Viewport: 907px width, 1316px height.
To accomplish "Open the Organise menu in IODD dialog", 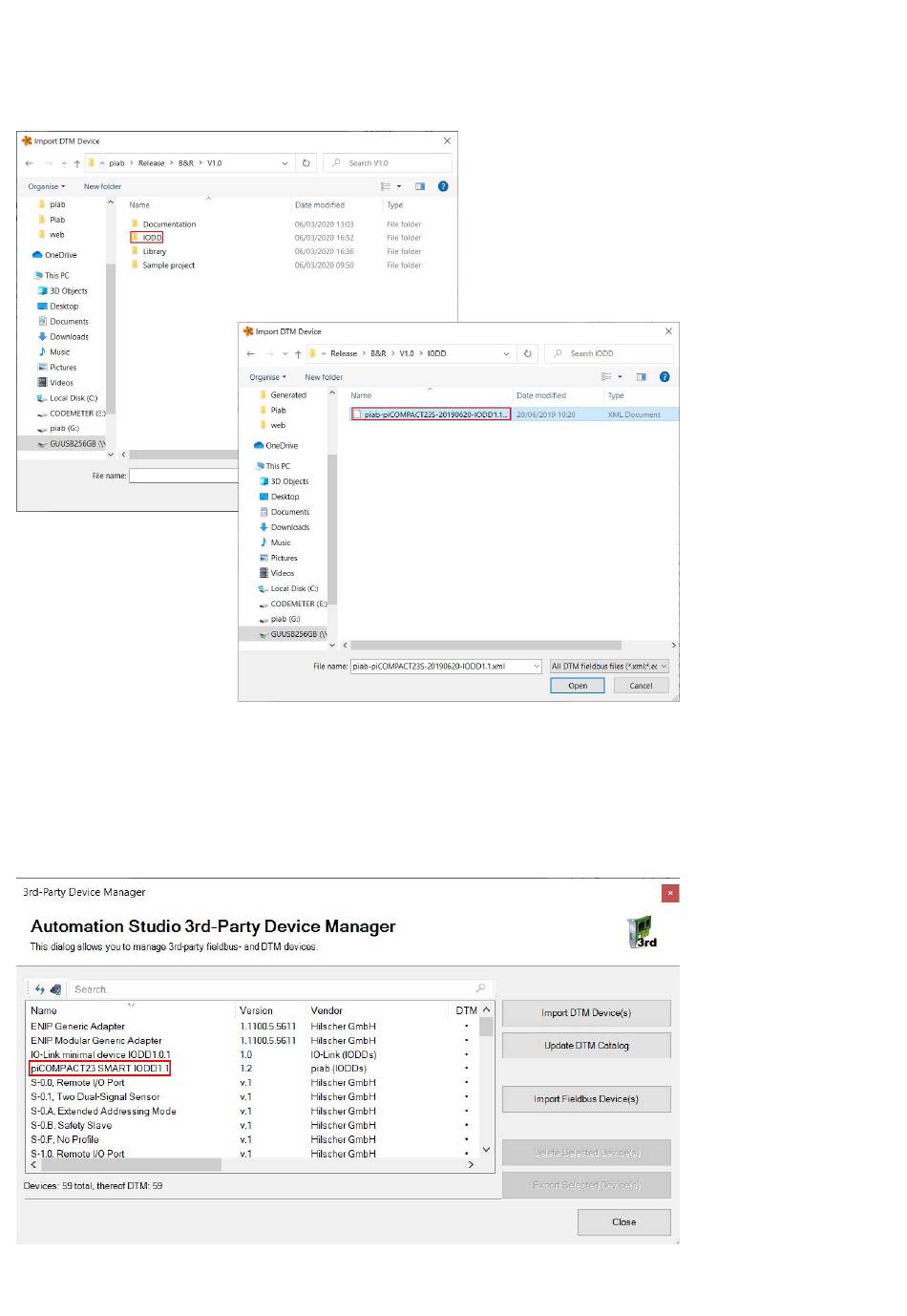I will 267,377.
